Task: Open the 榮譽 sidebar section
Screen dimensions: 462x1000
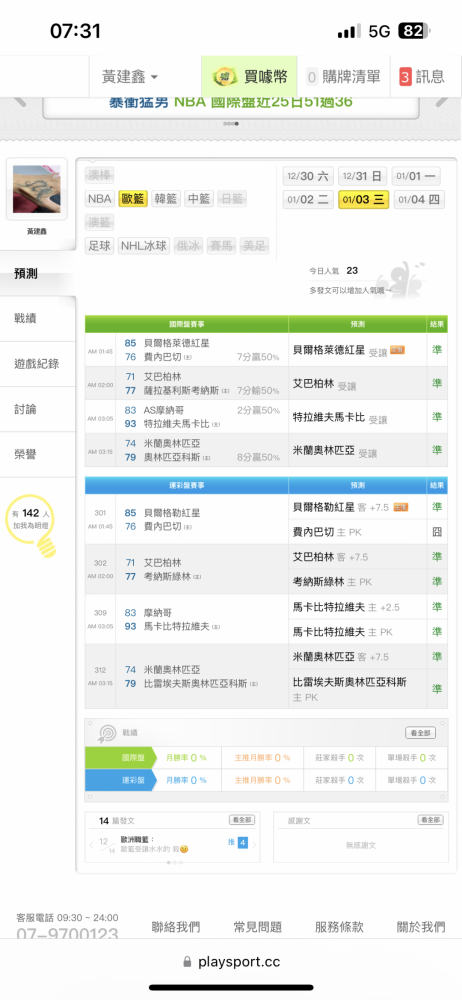Action: [37, 454]
